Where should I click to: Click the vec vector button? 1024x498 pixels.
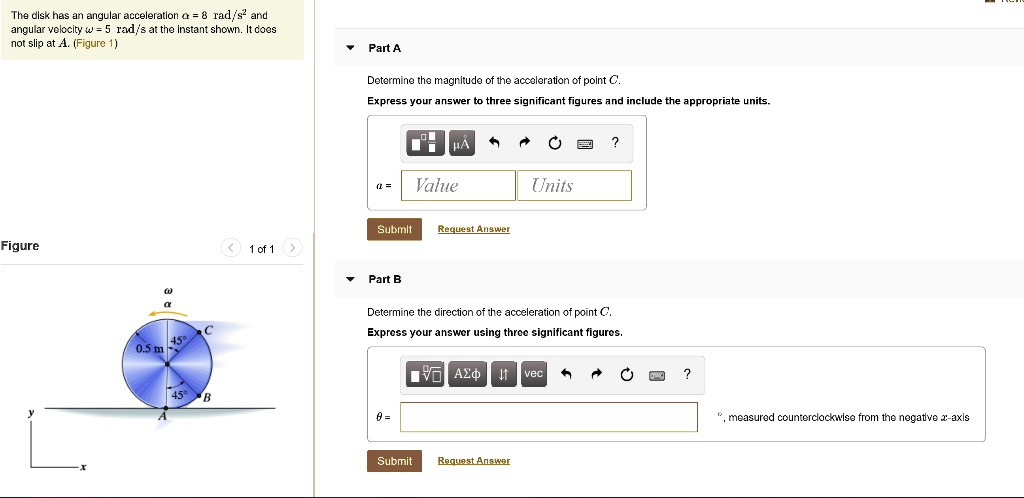point(533,374)
